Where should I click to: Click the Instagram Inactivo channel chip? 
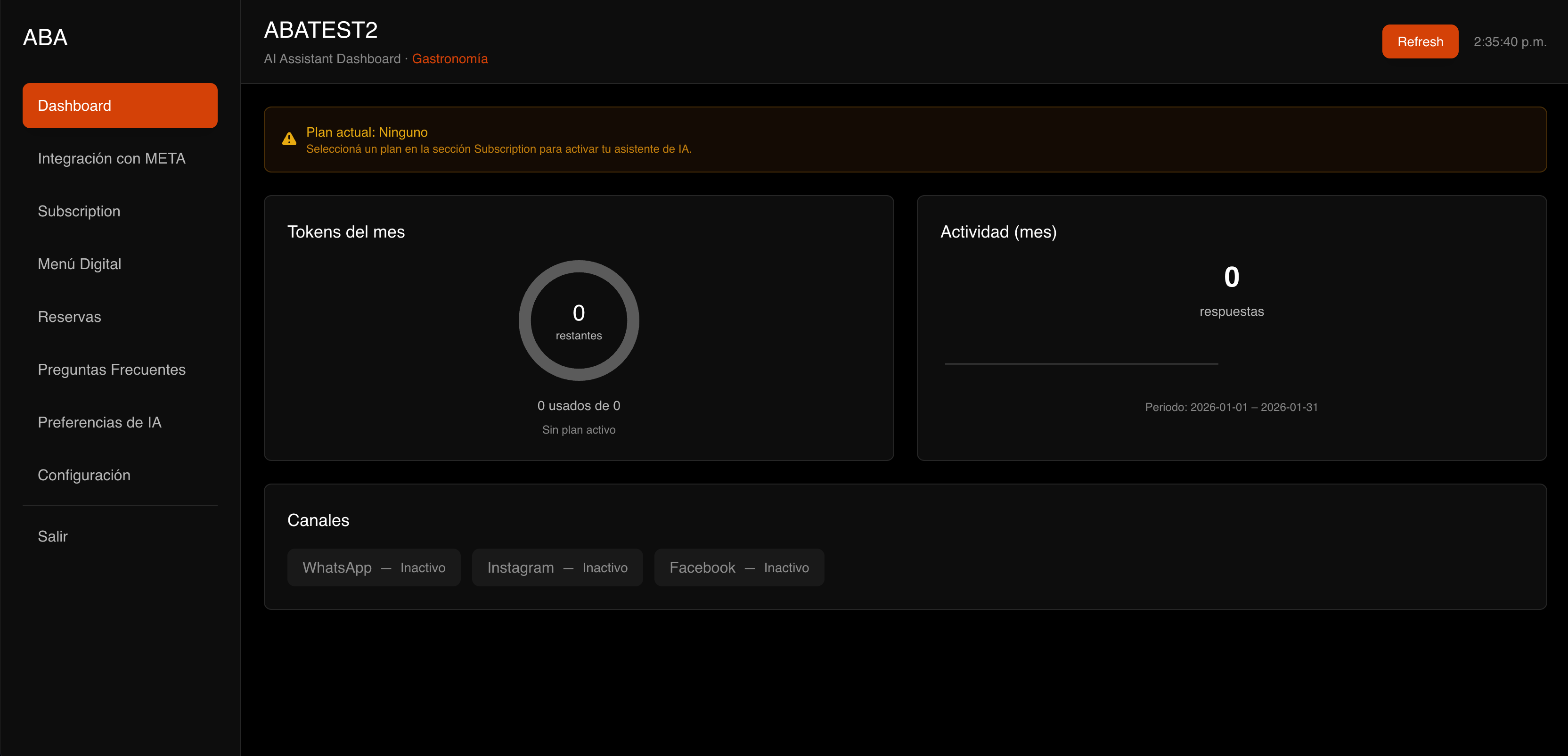click(x=557, y=567)
